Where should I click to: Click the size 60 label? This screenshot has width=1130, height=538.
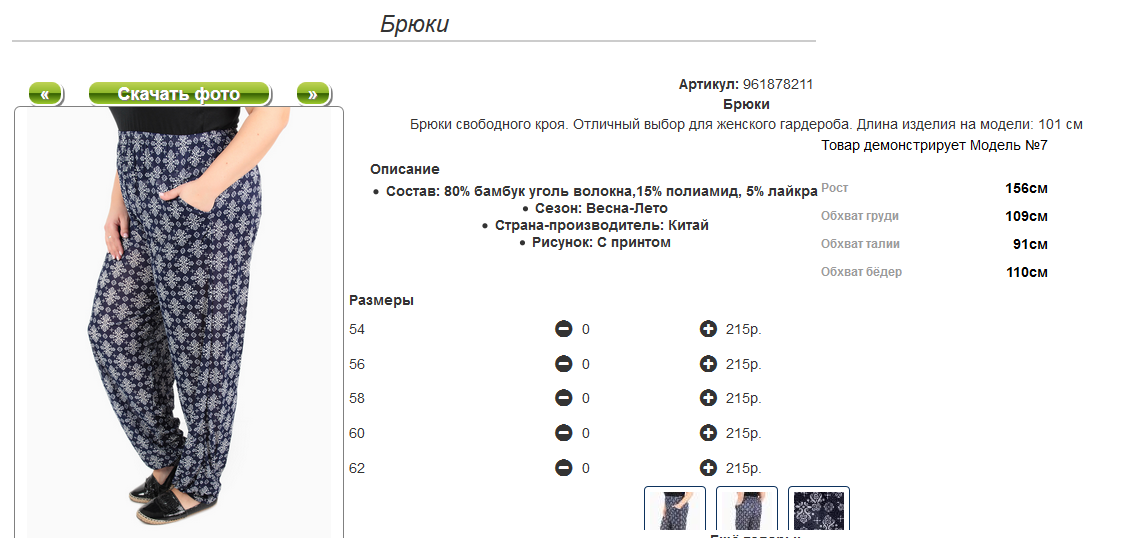click(357, 434)
